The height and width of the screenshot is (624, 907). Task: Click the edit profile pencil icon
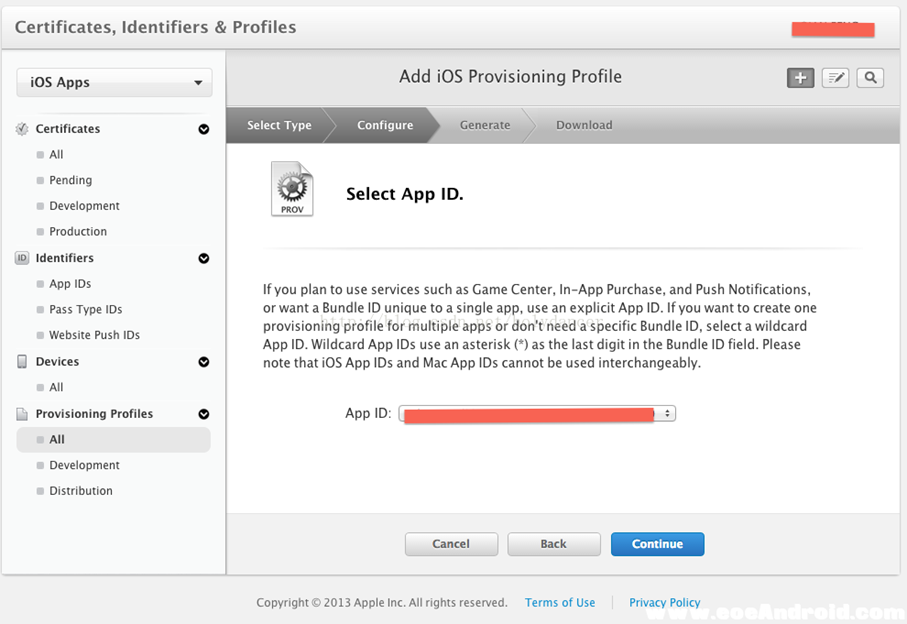click(x=835, y=78)
